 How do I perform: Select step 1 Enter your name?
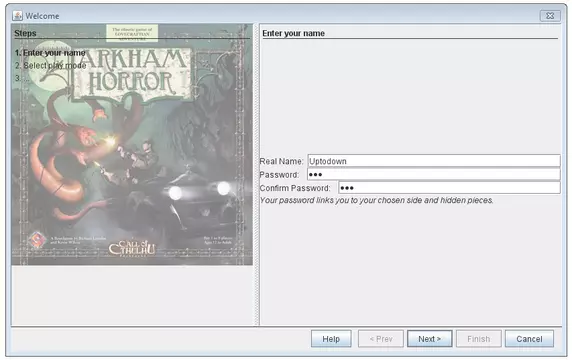coord(50,53)
